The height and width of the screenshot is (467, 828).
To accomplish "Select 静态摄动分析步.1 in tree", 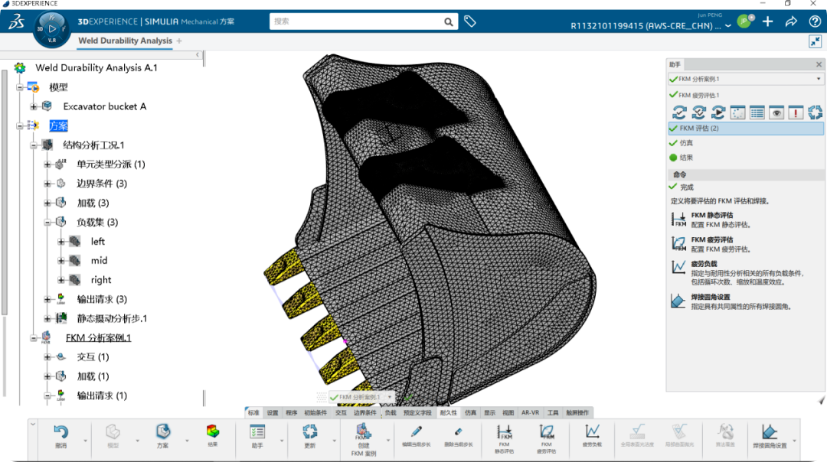I will pos(112,318).
